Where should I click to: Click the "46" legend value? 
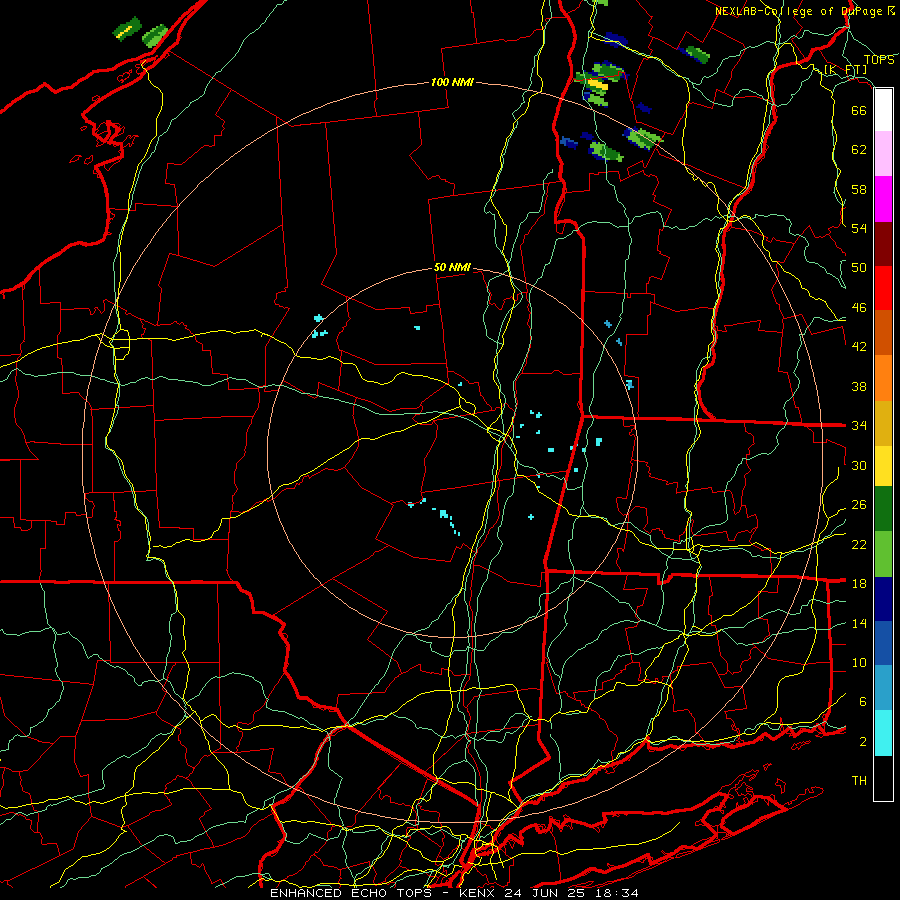click(x=859, y=308)
